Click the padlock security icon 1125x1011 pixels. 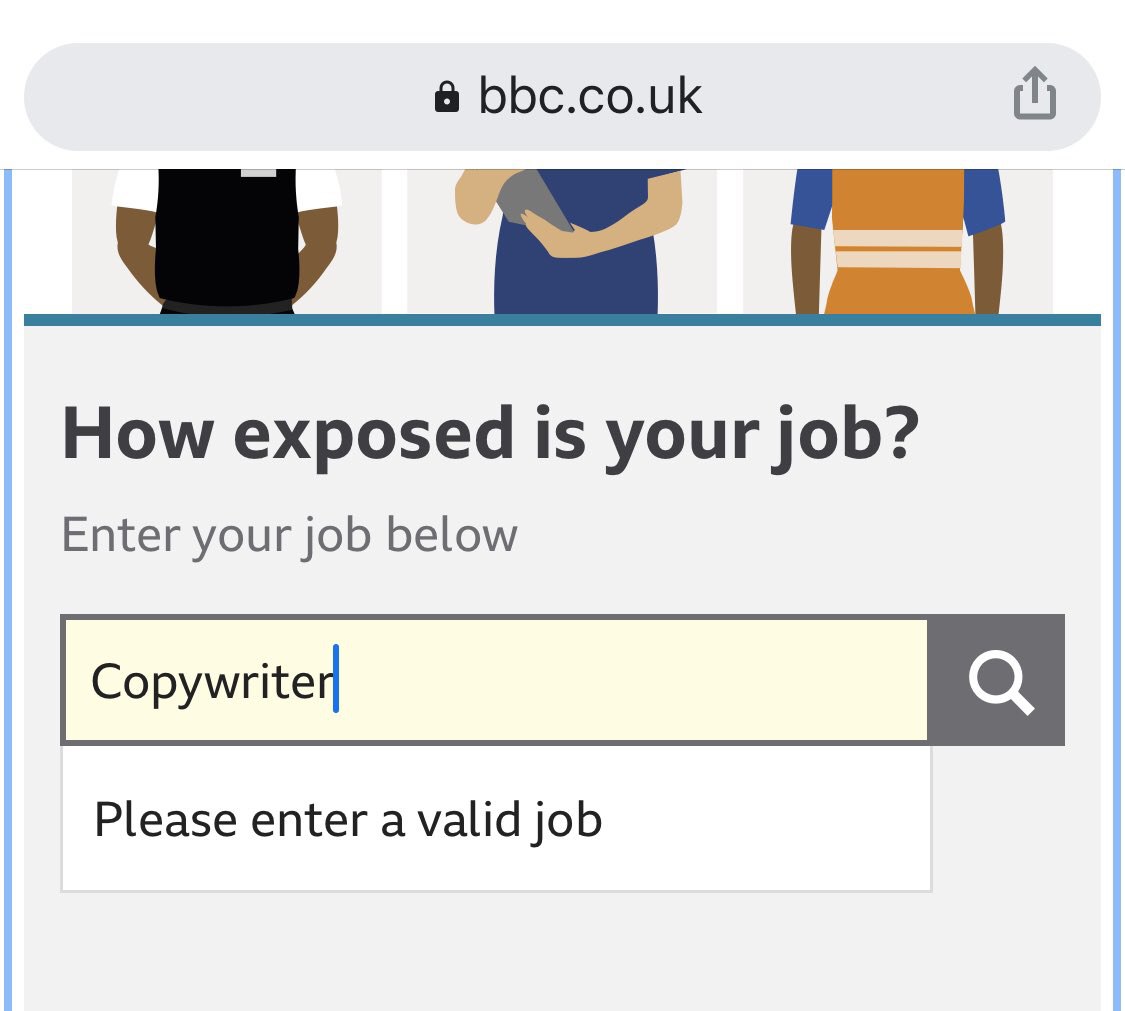(x=446, y=97)
